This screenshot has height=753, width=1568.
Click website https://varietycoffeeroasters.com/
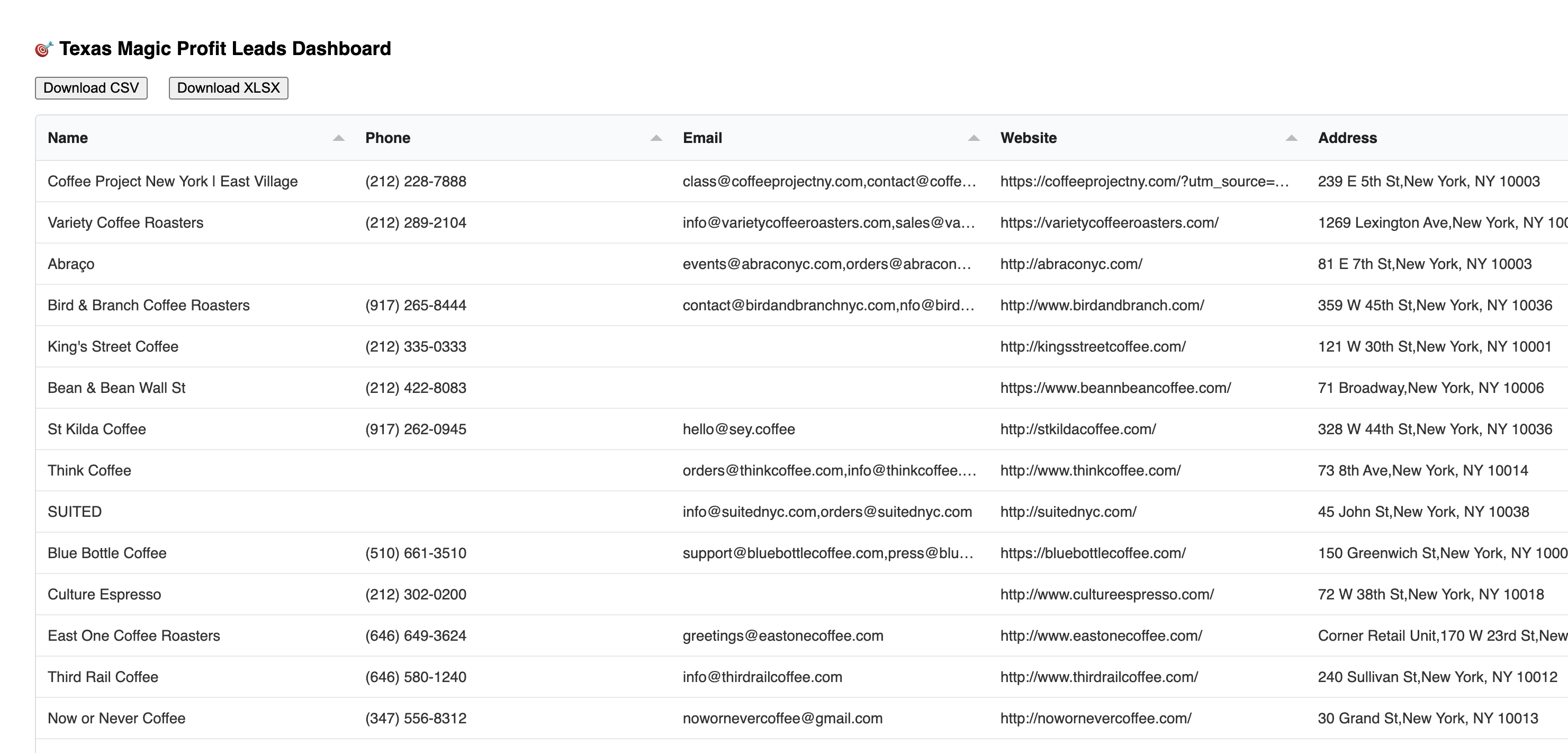1109,223
